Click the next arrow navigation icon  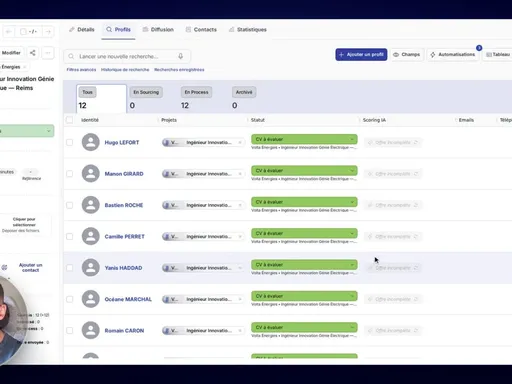point(48,32)
